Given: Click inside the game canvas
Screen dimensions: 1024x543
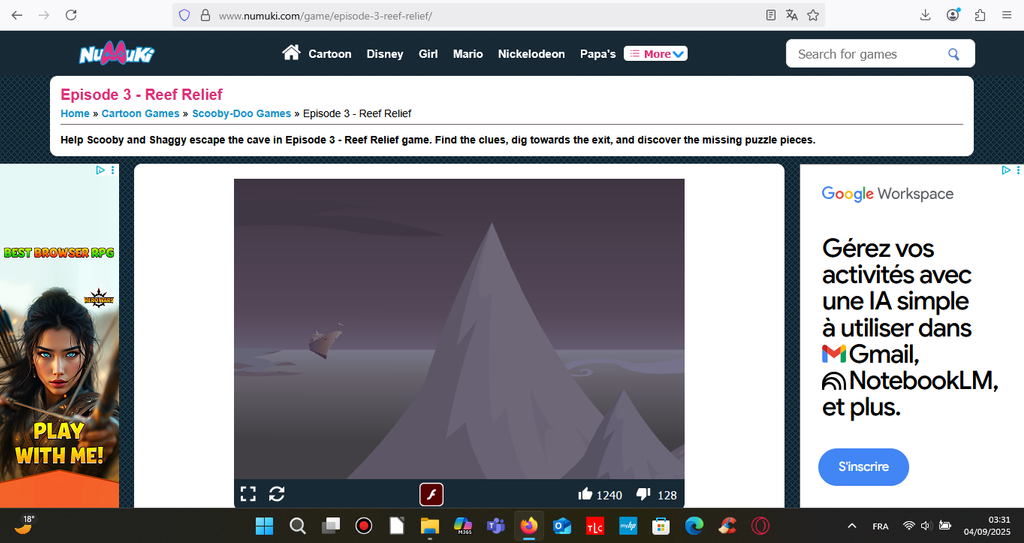Looking at the screenshot, I should 459,329.
